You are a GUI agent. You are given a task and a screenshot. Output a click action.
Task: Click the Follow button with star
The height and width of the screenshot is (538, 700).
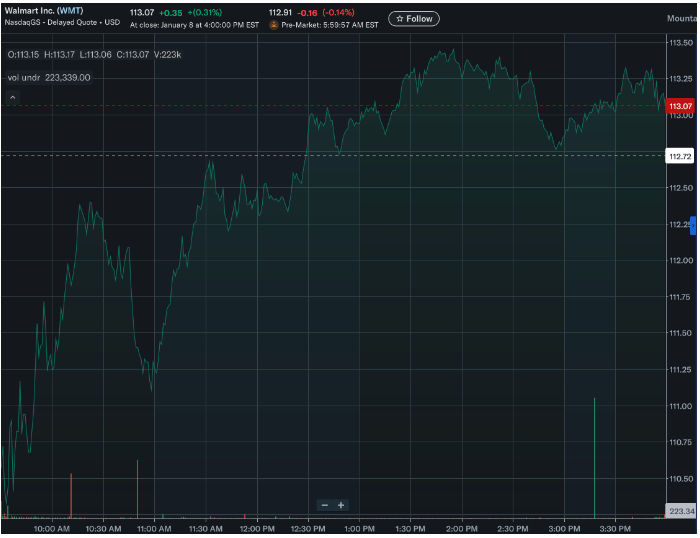414,19
